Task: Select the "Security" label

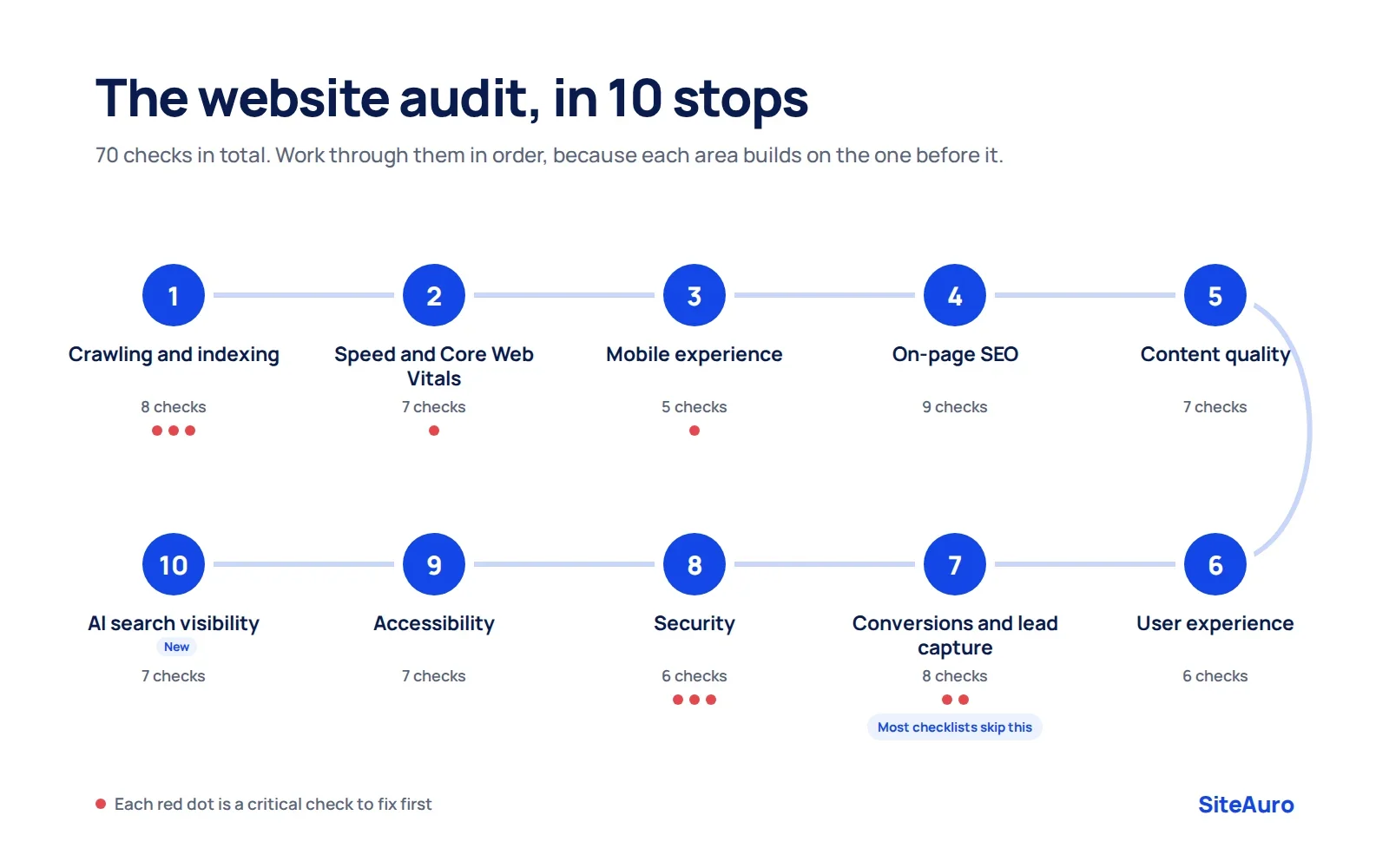Action: tap(694, 623)
